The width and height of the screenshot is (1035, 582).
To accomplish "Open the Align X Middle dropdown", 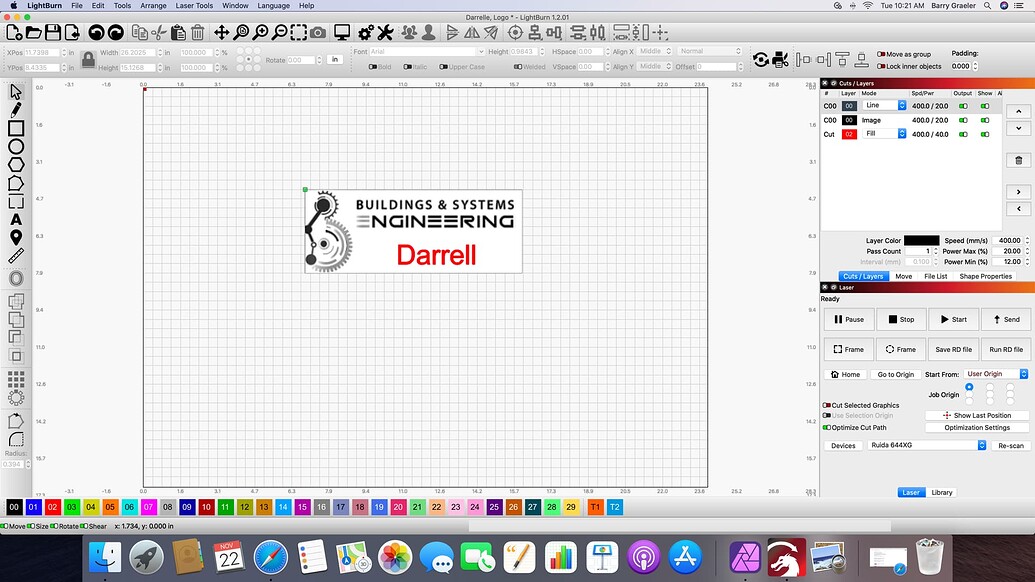I will [x=655, y=51].
